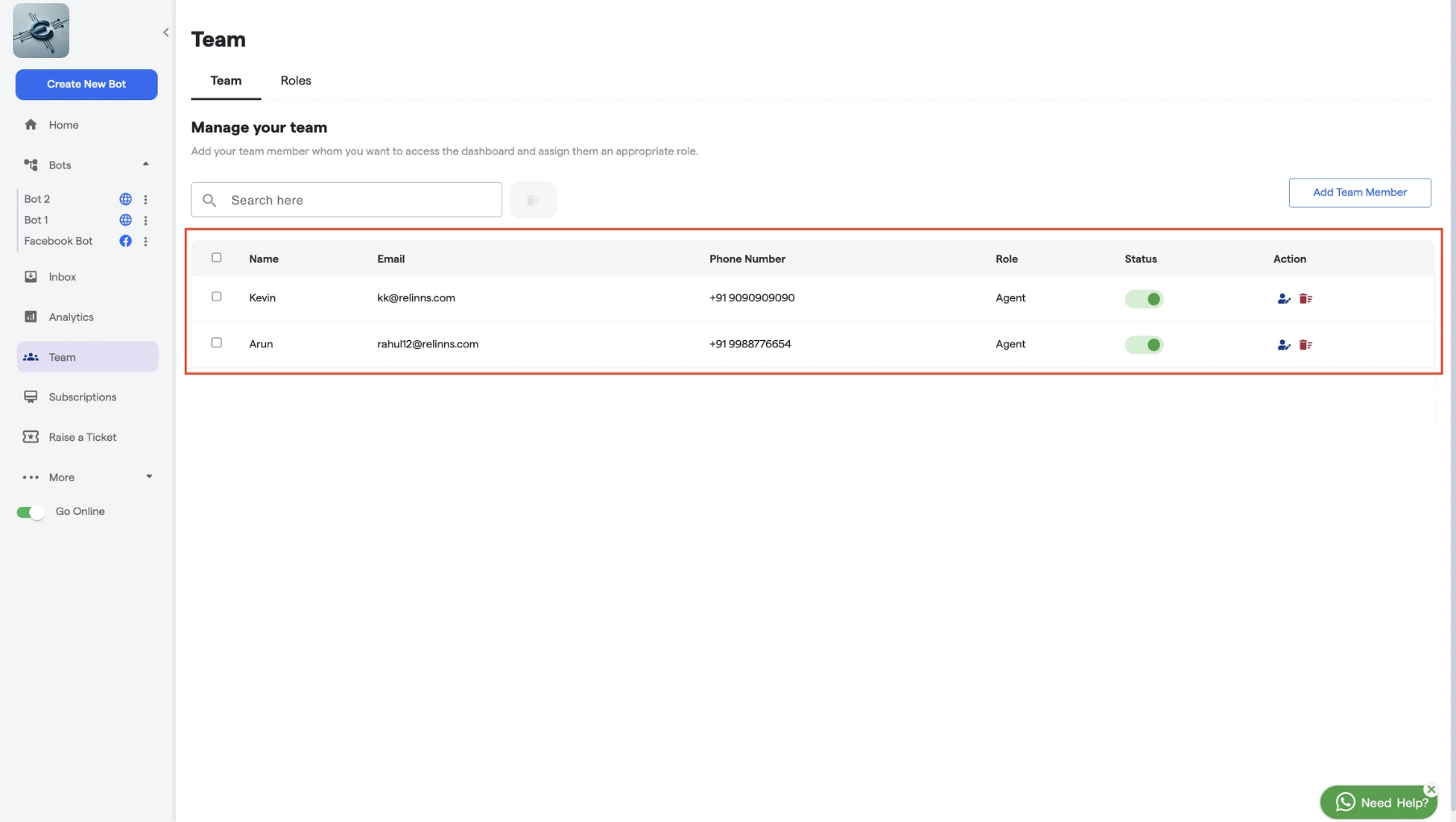
Task: Click the Role column header
Action: click(x=1006, y=259)
